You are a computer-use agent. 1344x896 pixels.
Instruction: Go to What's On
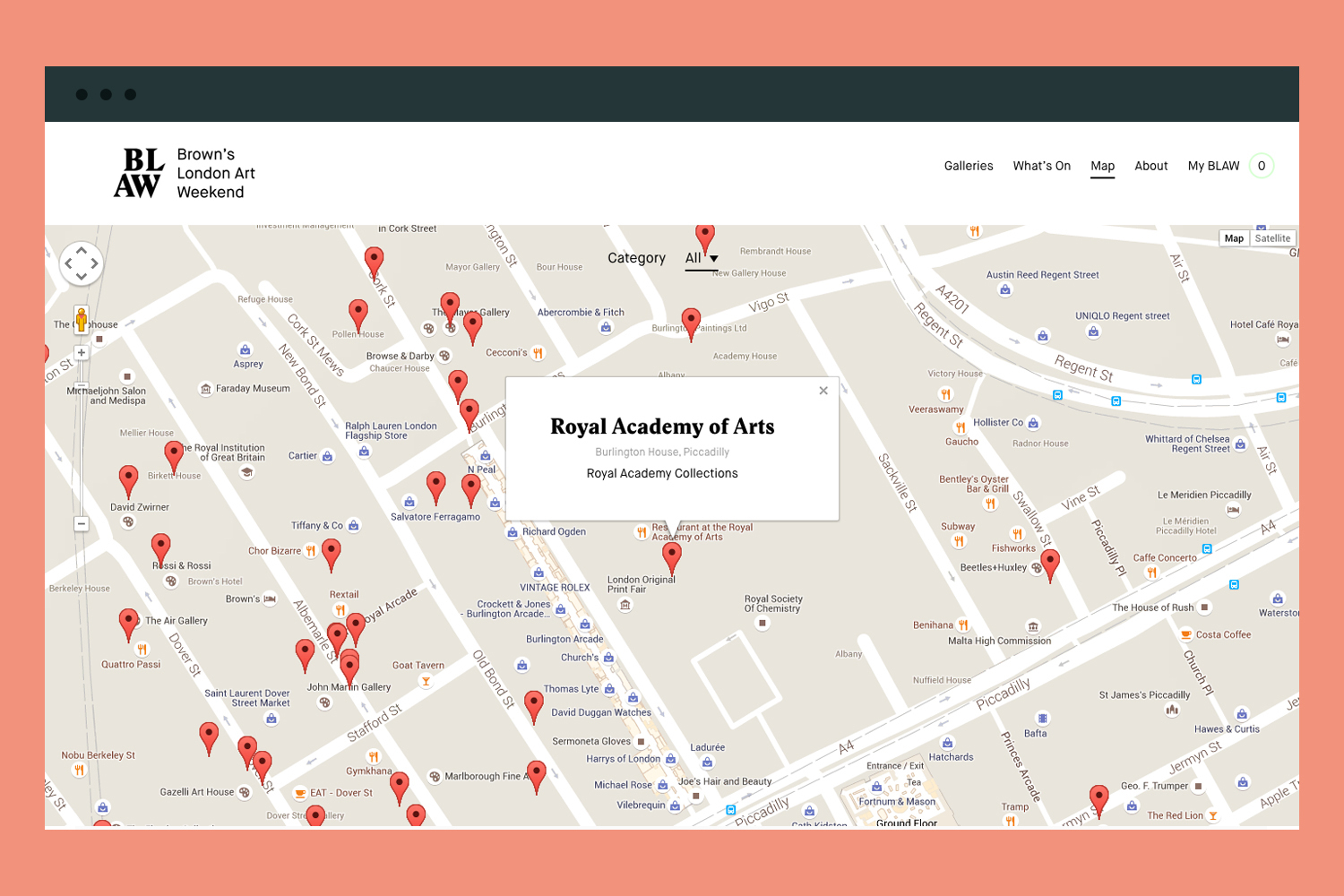(x=1042, y=166)
